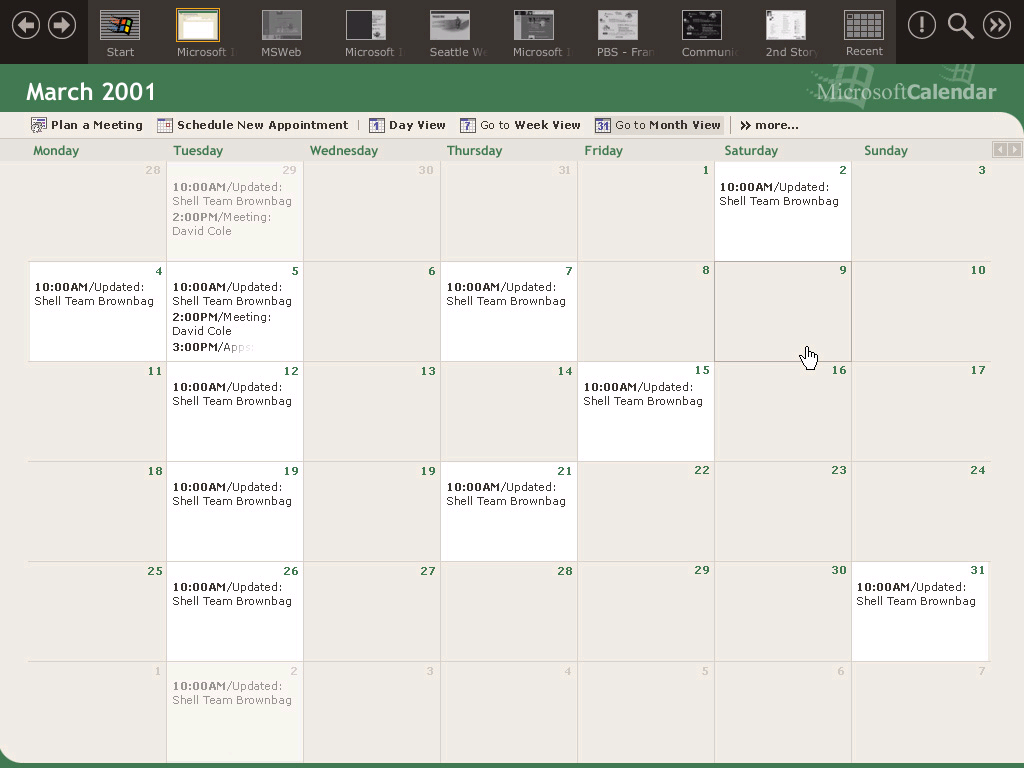Open the Shell Team Brownbag event on Thursday 7
This screenshot has width=1024, height=768.
pyautogui.click(x=506, y=294)
